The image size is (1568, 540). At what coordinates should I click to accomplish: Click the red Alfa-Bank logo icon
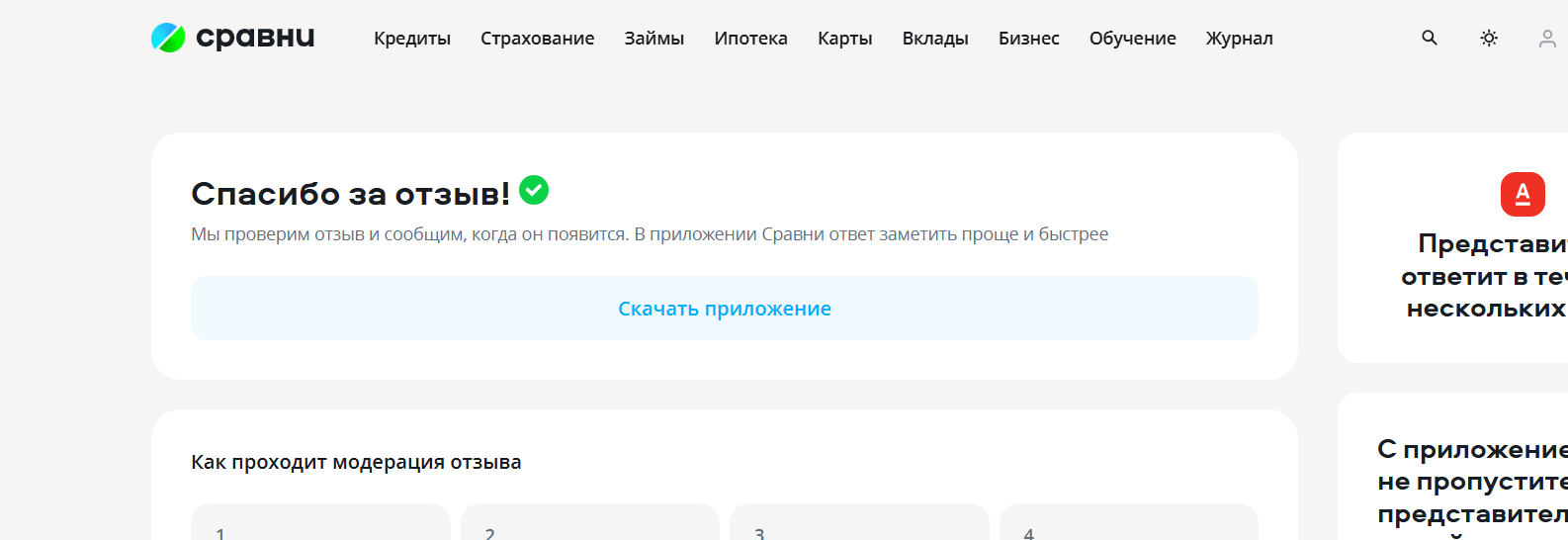pyautogui.click(x=1523, y=194)
